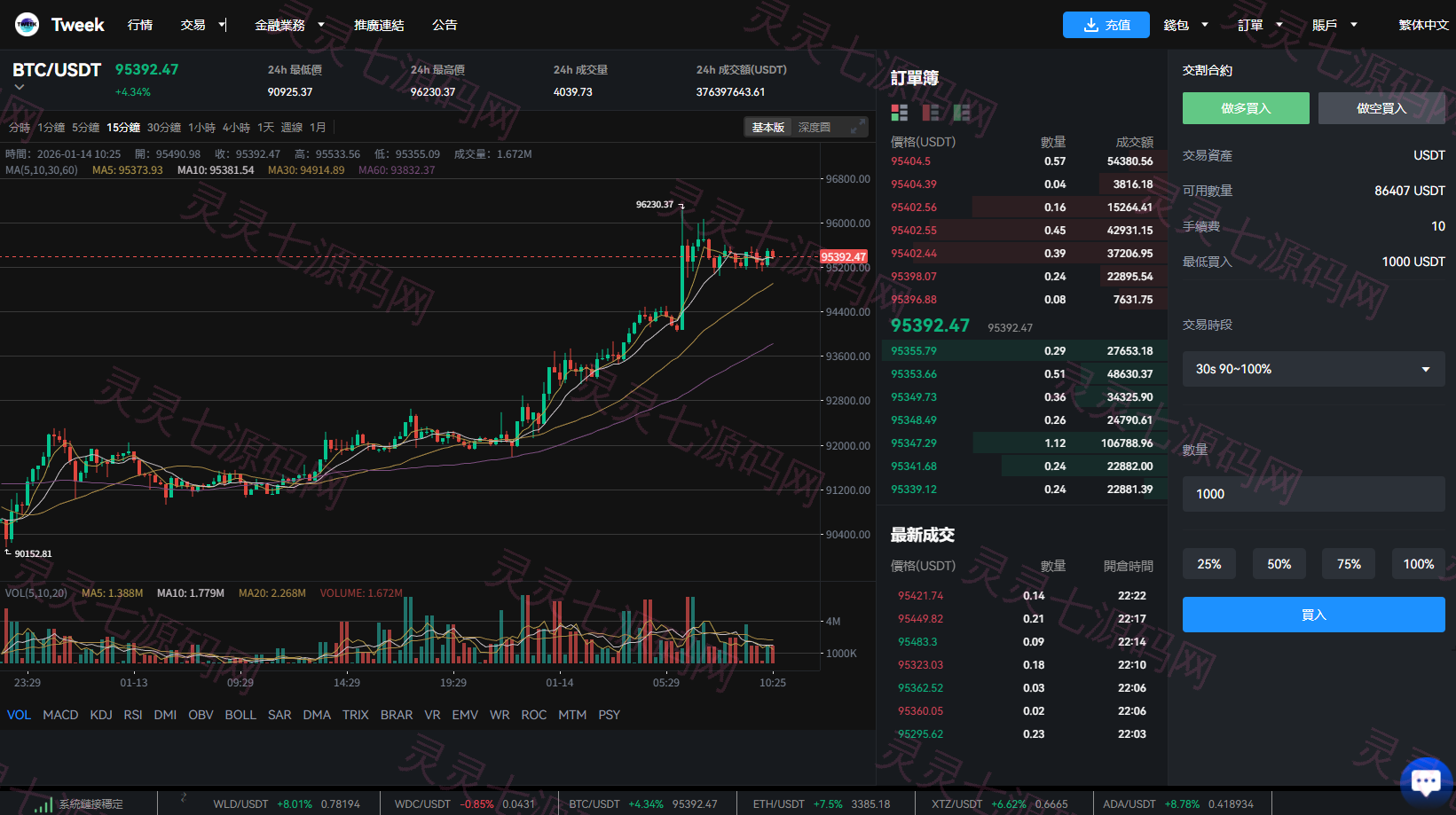The width and height of the screenshot is (1456, 815).
Task: Click the Tweek logo icon
Action: pyautogui.click(x=27, y=25)
